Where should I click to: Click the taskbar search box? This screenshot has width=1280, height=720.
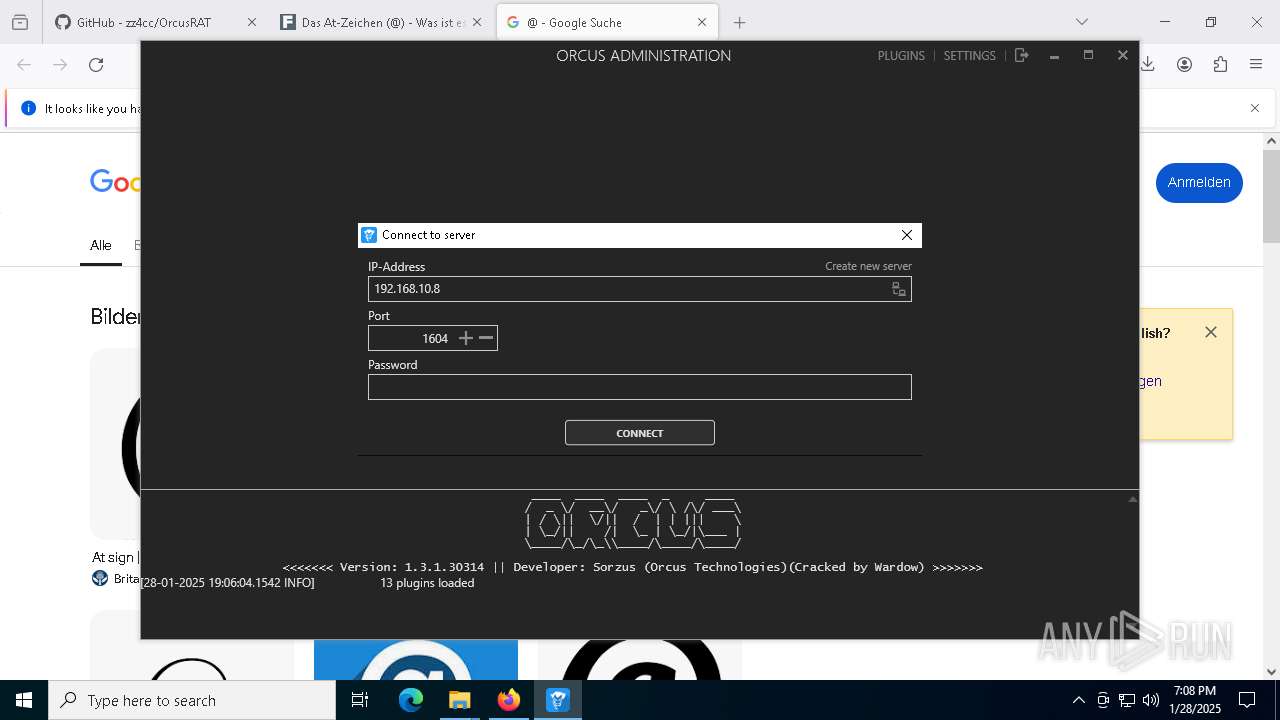[x=192, y=700]
